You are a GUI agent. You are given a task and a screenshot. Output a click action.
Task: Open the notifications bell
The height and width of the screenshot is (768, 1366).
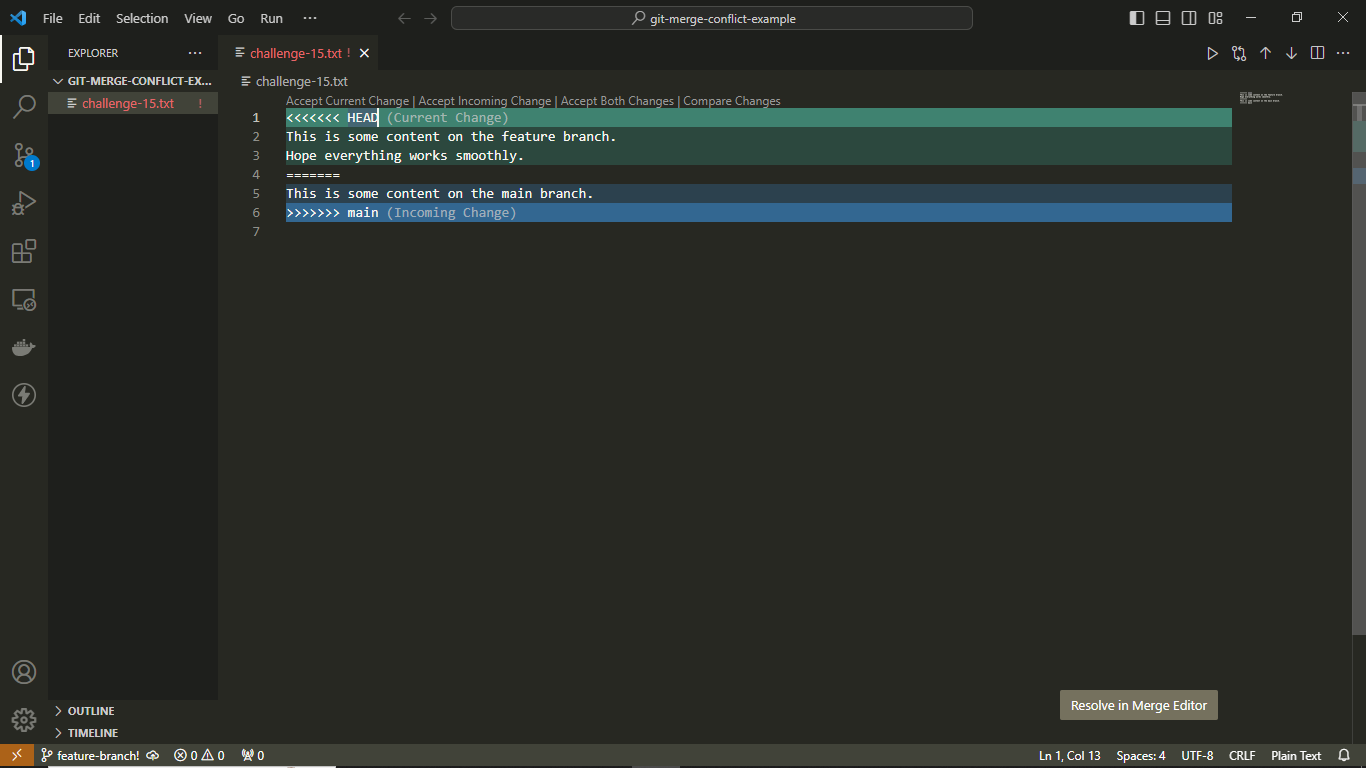point(1344,755)
